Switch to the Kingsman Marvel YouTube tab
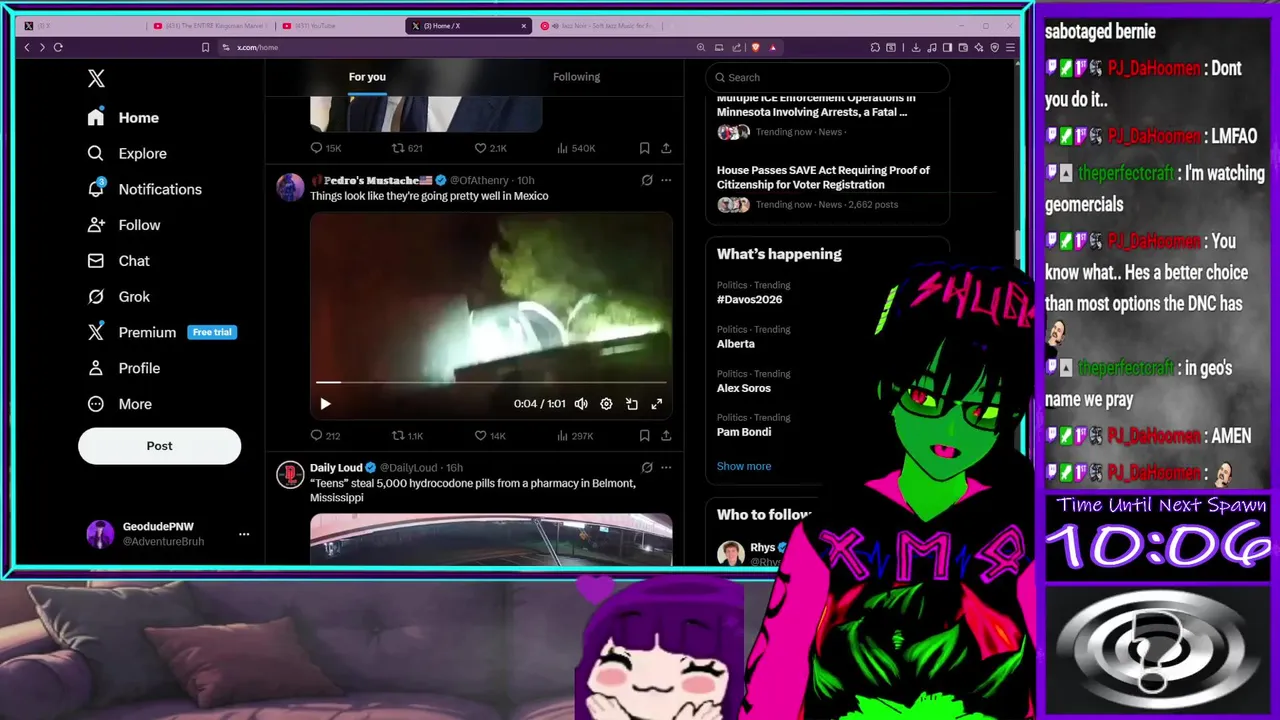The image size is (1280, 720). (x=208, y=26)
